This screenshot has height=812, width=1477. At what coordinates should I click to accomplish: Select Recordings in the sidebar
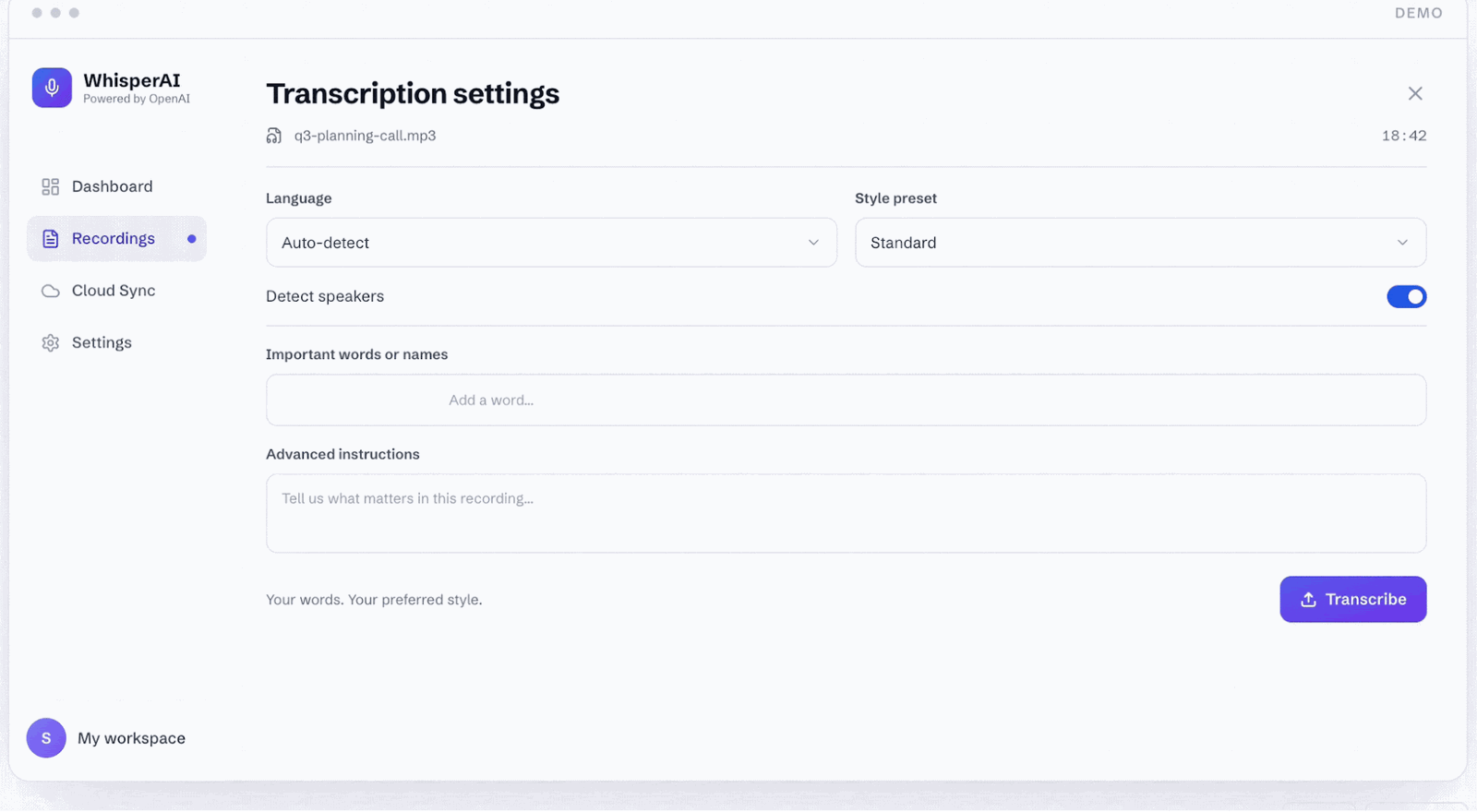click(116, 239)
